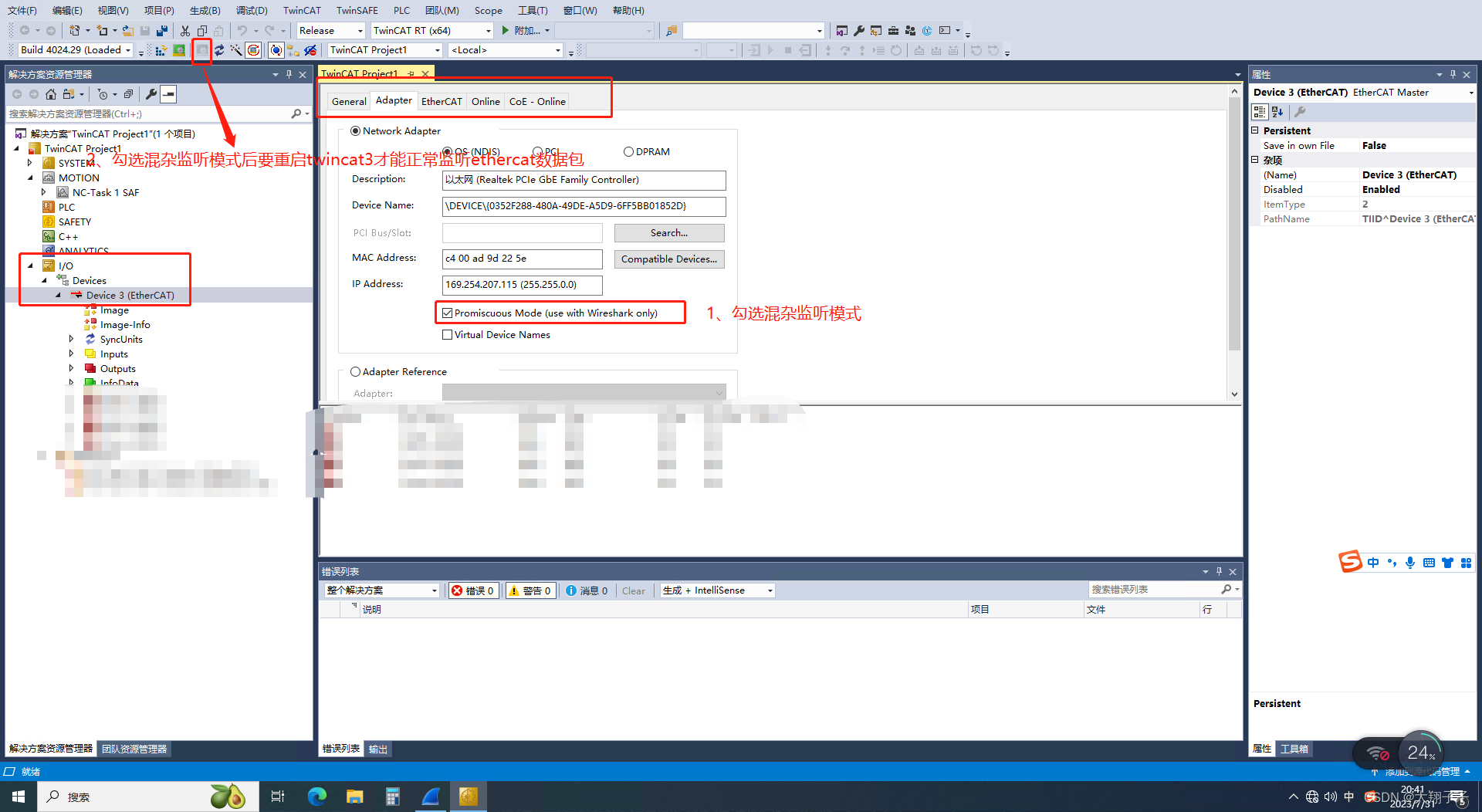This screenshot has width=1482, height=812.
Task: Click the MAC Address field
Action: [x=522, y=259]
